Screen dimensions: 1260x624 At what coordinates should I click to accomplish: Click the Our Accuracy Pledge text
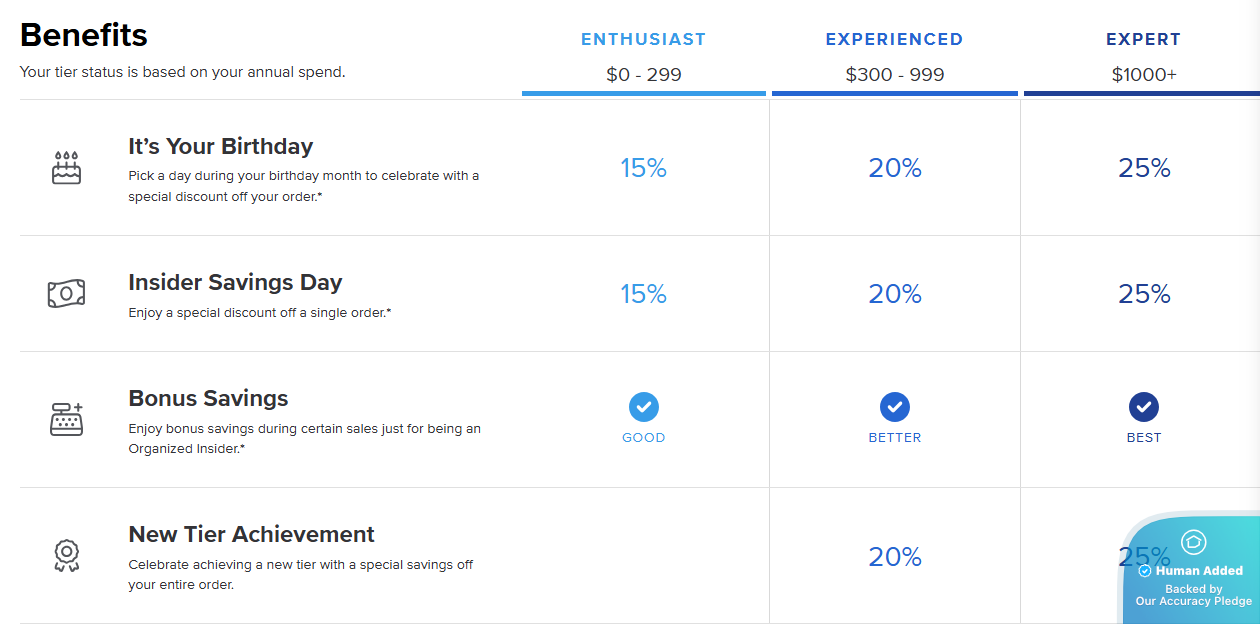click(x=1193, y=601)
